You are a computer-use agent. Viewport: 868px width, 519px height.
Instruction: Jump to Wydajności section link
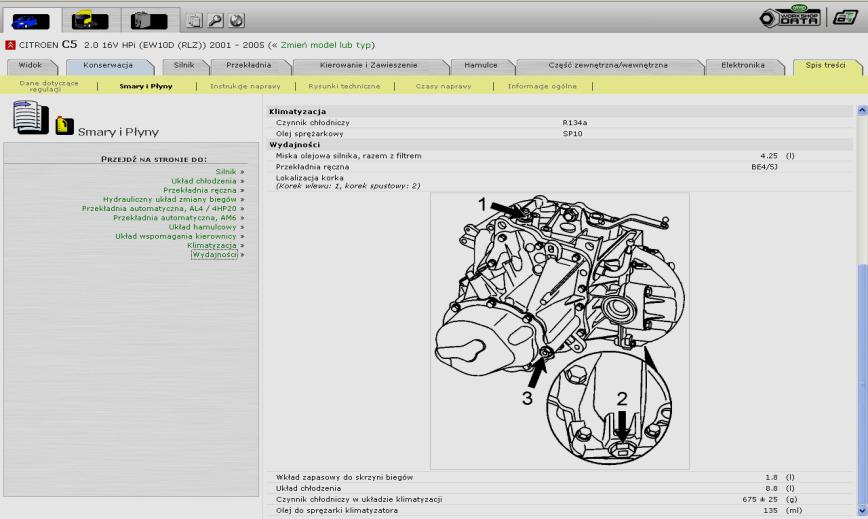pos(215,255)
